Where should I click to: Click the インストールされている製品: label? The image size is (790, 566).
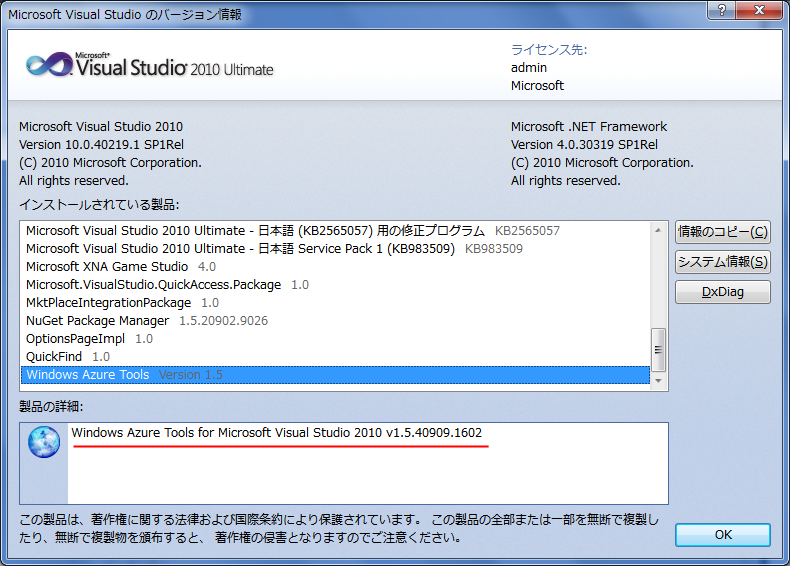click(x=99, y=205)
